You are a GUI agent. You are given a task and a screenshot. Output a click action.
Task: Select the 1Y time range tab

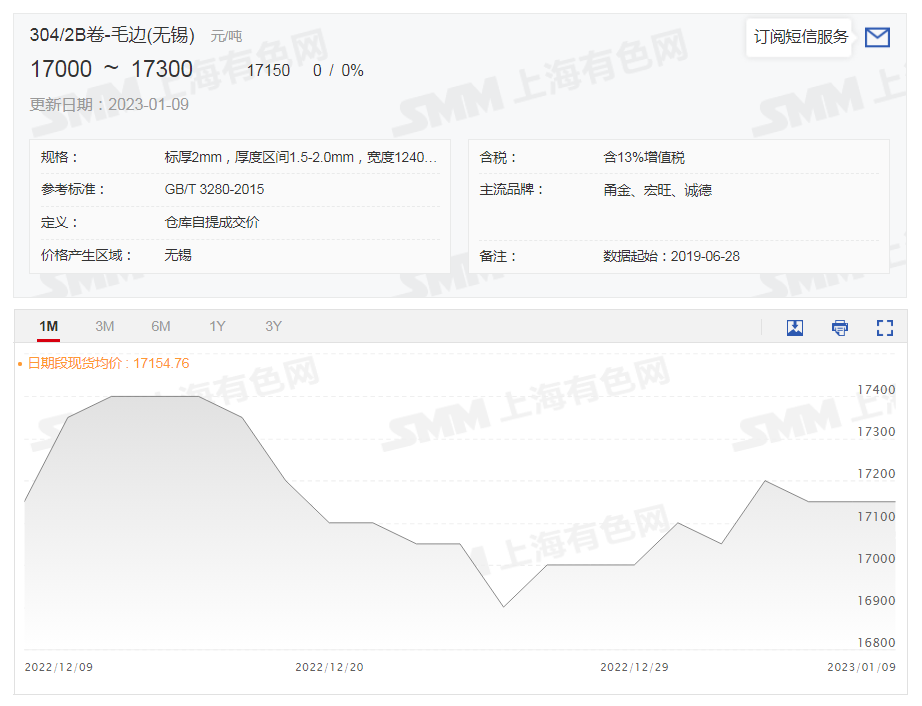218,326
